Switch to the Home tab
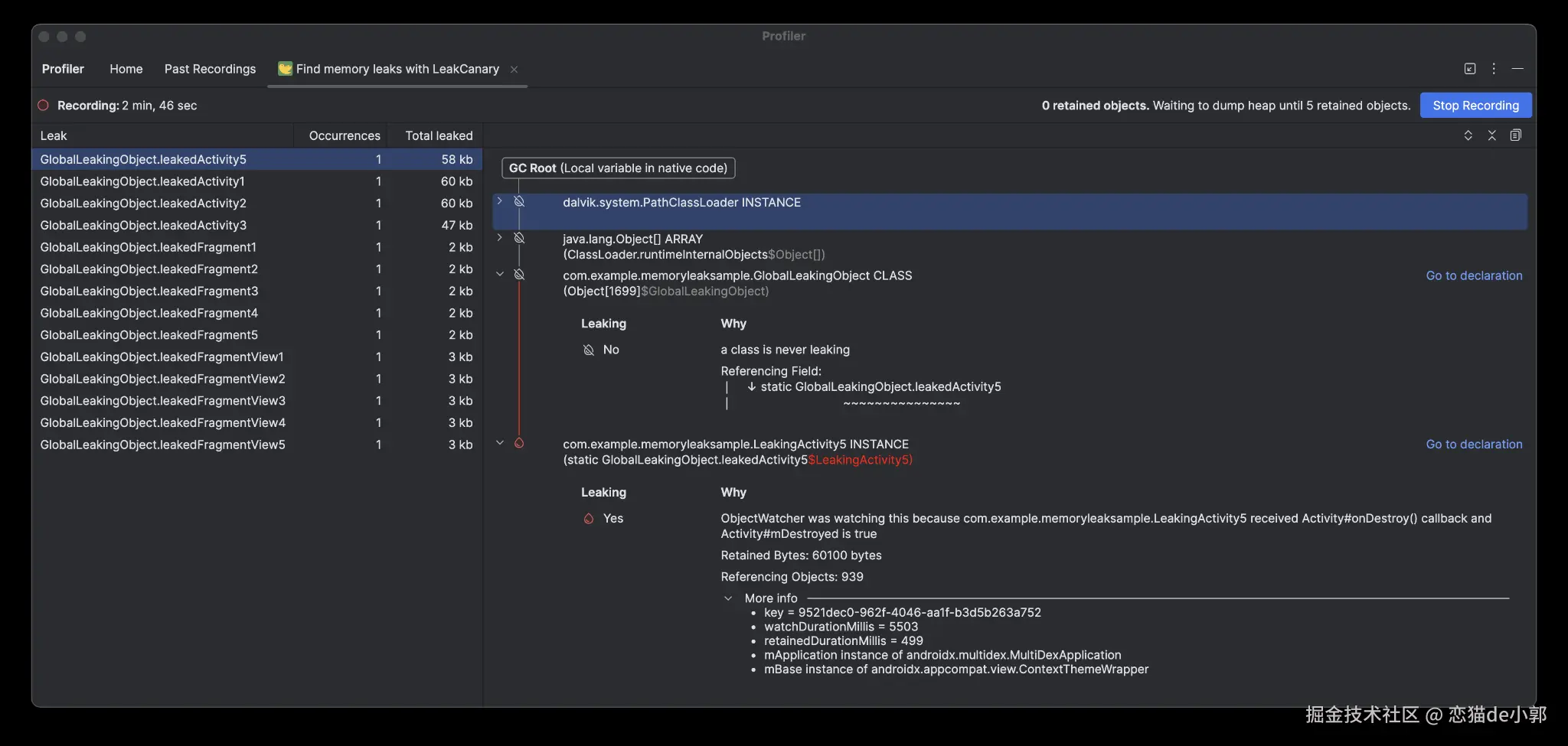The height and width of the screenshot is (746, 1568). tap(126, 69)
